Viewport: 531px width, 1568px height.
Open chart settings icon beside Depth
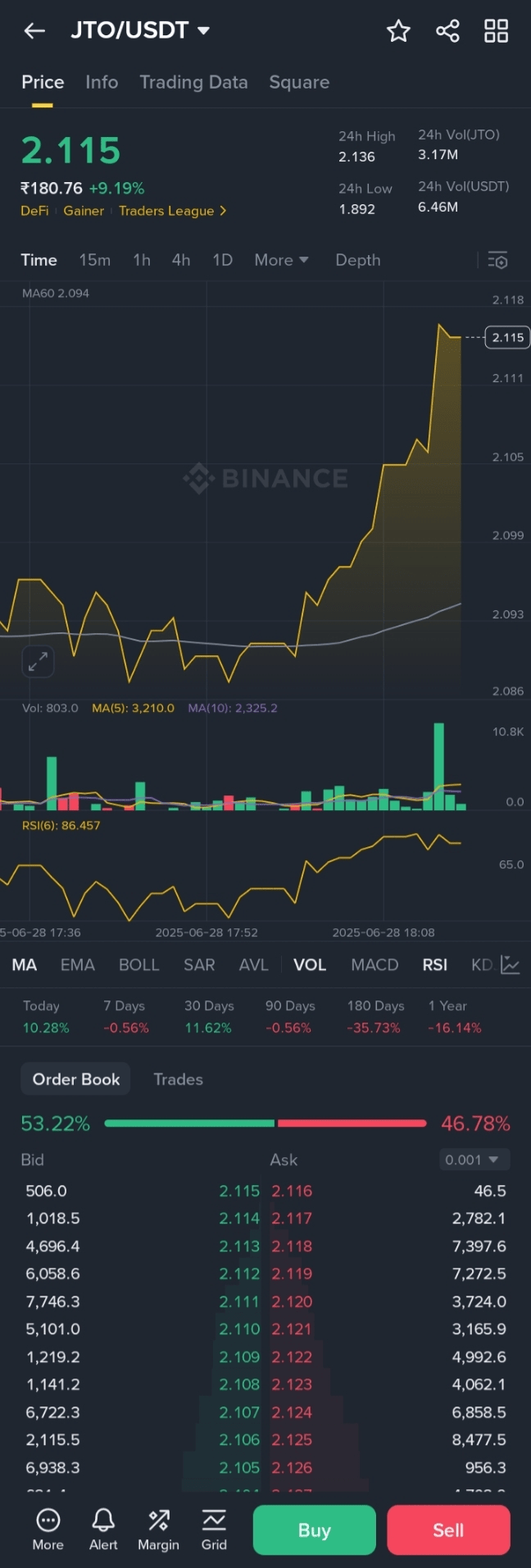497,261
